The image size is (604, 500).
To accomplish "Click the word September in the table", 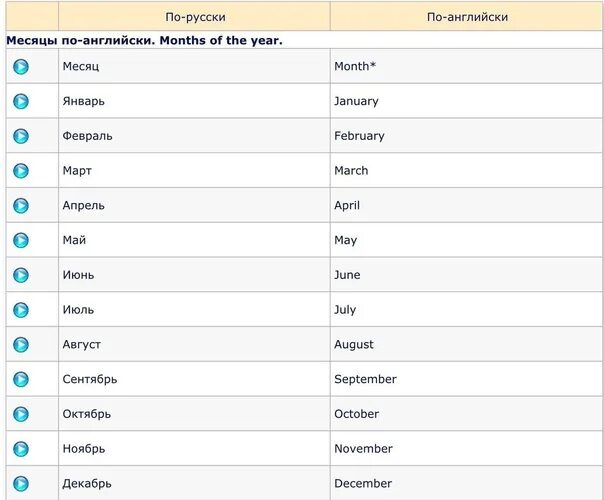I will (365, 379).
